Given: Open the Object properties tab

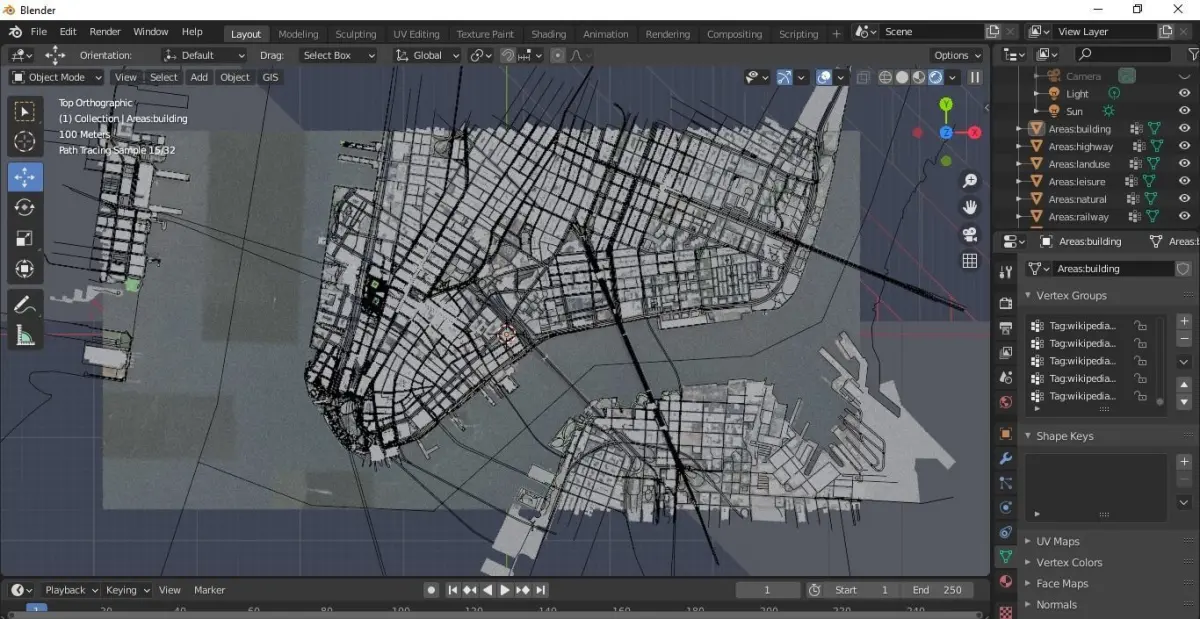Looking at the screenshot, I should [1006, 433].
